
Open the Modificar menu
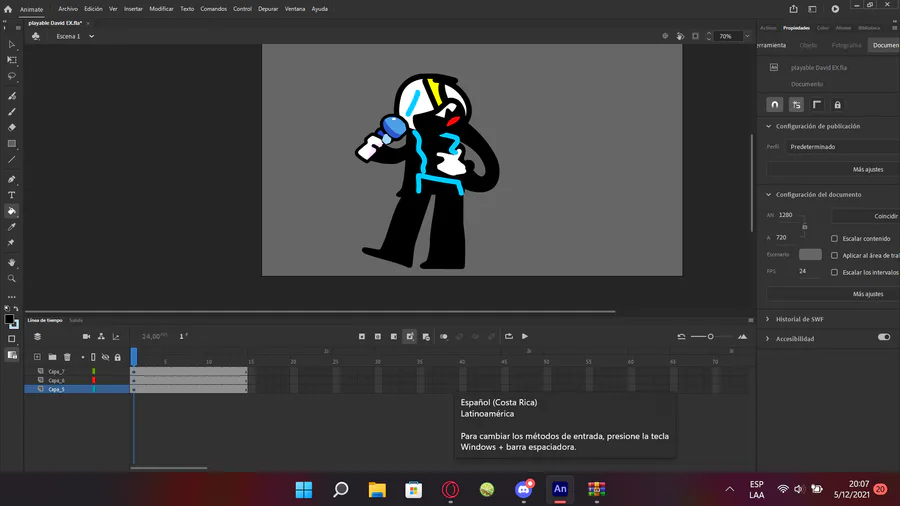point(161,8)
